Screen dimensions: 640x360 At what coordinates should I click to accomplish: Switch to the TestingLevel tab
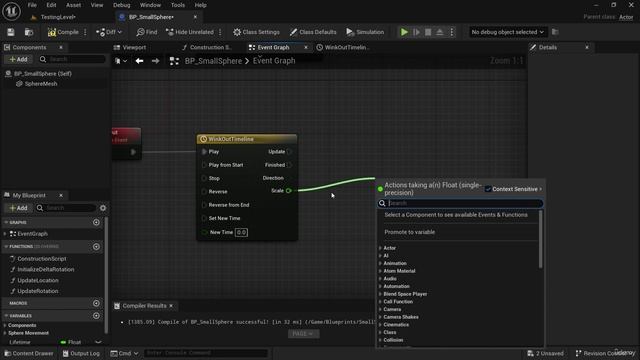coord(58,17)
